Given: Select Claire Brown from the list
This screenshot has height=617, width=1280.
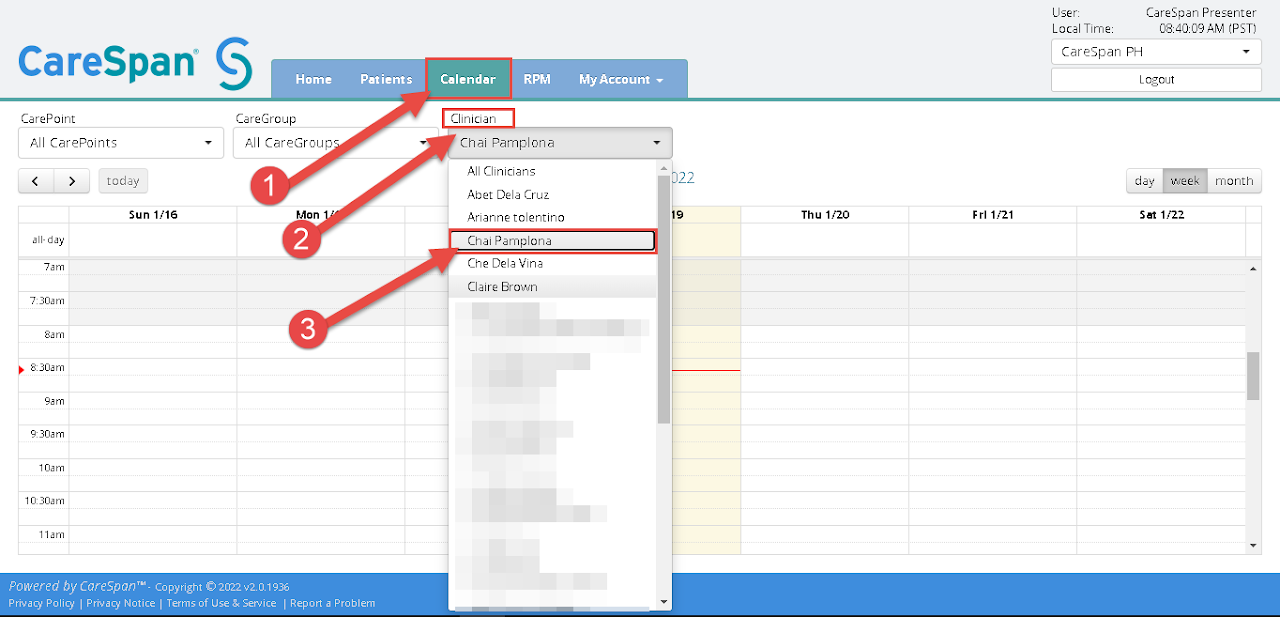Looking at the screenshot, I should (x=553, y=287).
